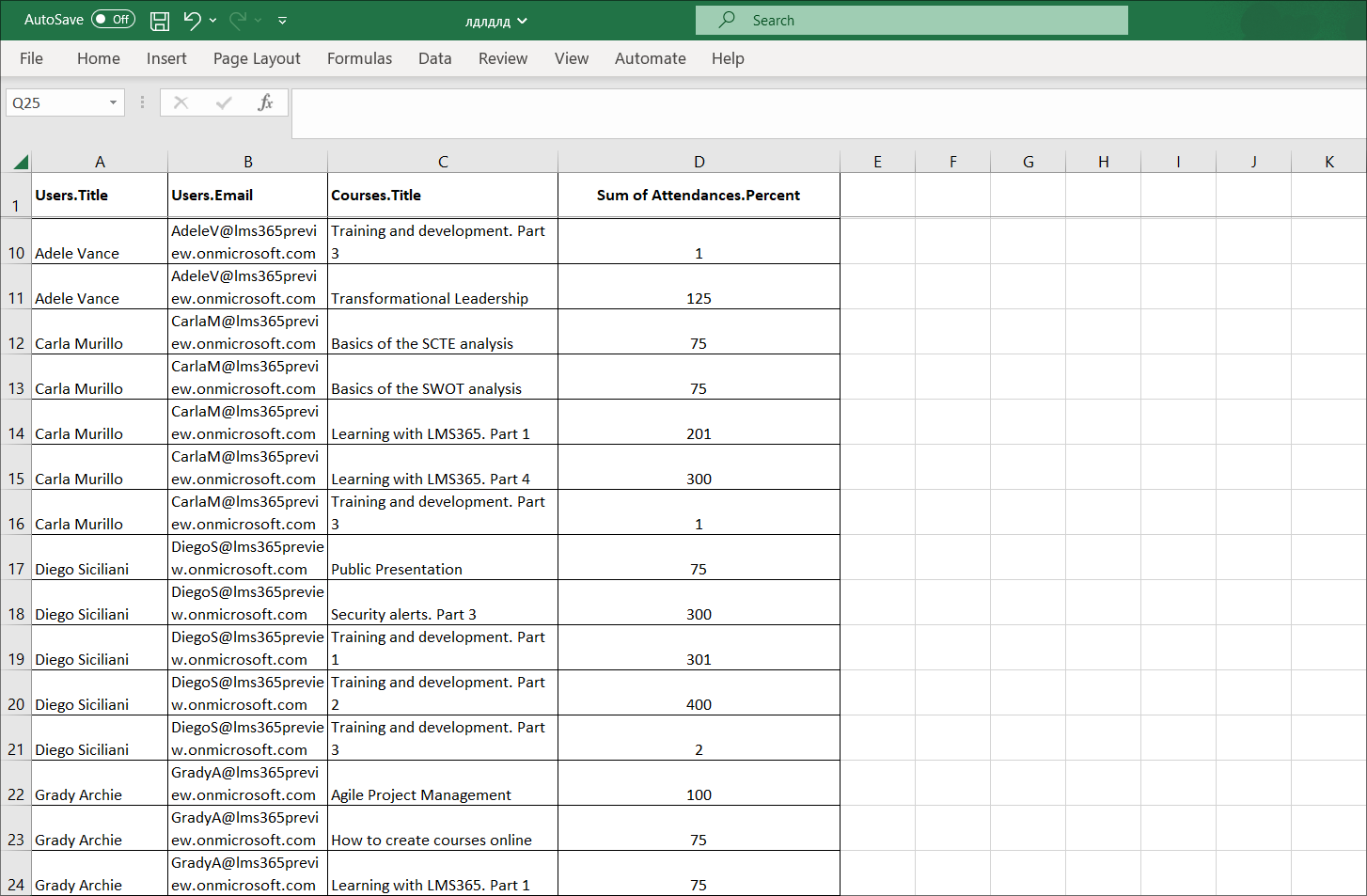Click the Undo arrow icon
Image resolution: width=1367 pixels, height=896 pixels.
[x=193, y=20]
